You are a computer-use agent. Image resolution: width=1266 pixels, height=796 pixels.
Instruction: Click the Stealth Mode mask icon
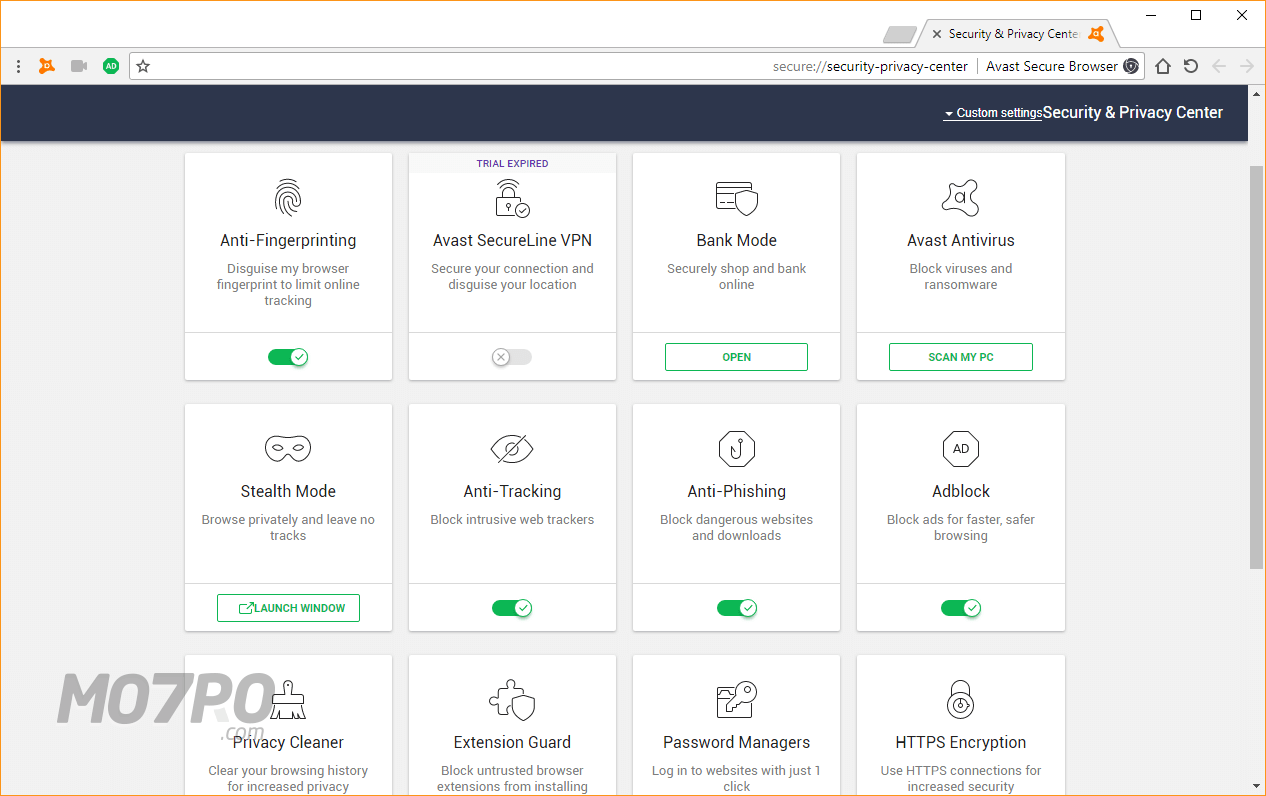pos(288,448)
